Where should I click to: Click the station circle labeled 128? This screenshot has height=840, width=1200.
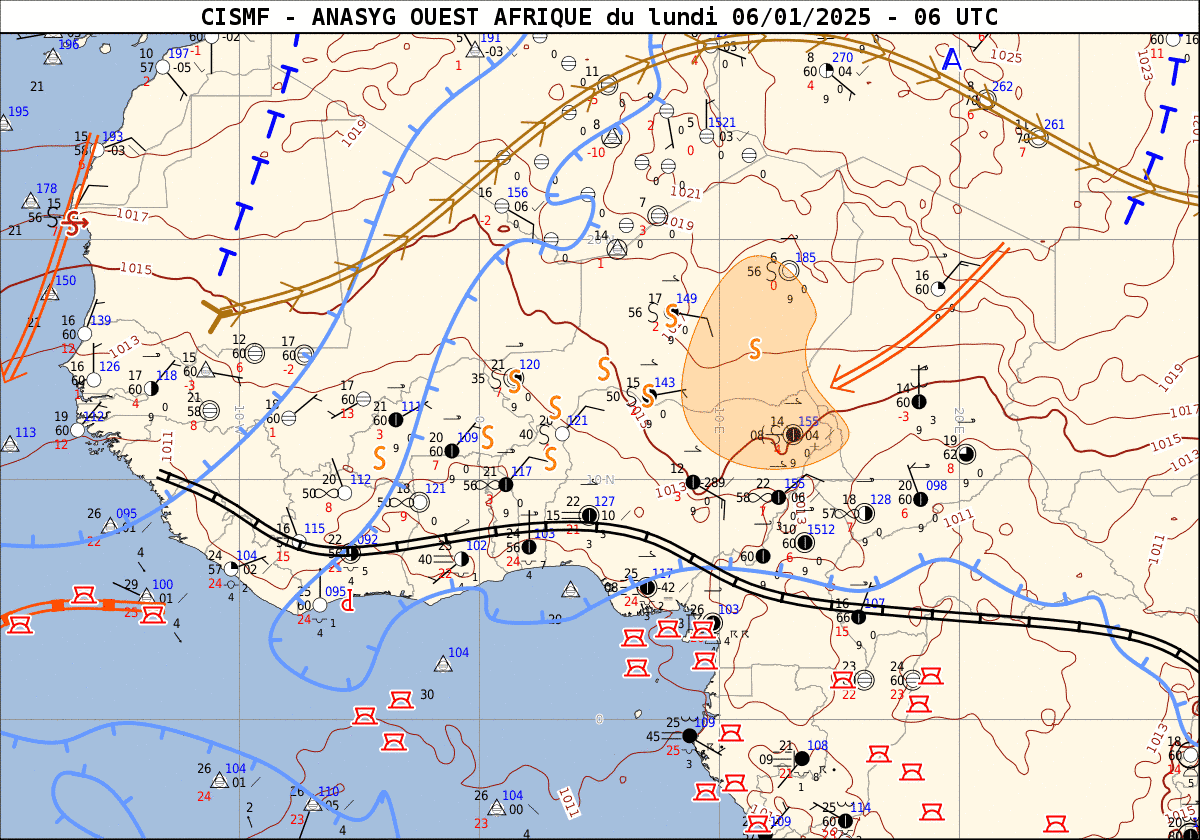click(866, 513)
